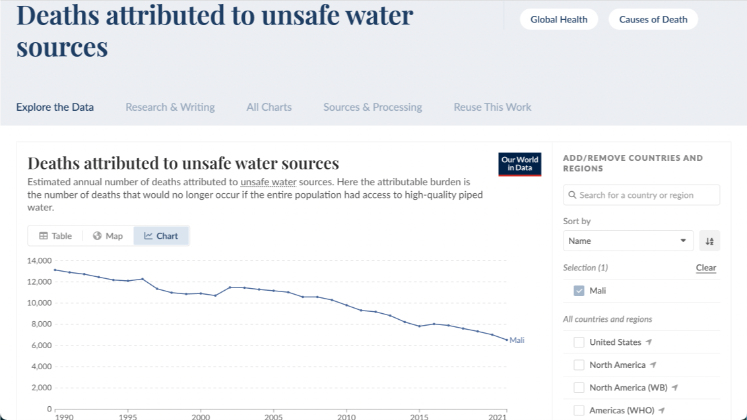Click the location arrow beside North America (WB)
The image size is (747, 420).
coord(675,387)
